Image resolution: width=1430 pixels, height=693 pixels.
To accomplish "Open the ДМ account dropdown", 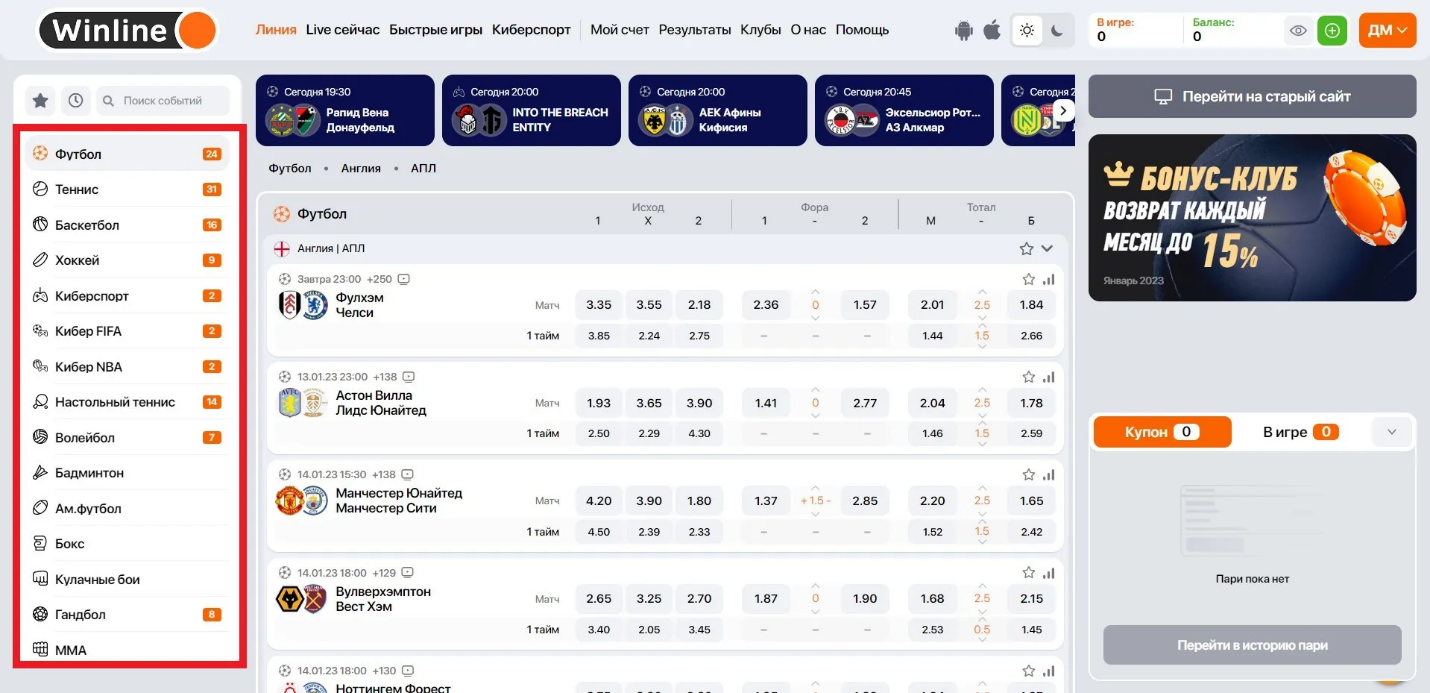I will (1387, 31).
